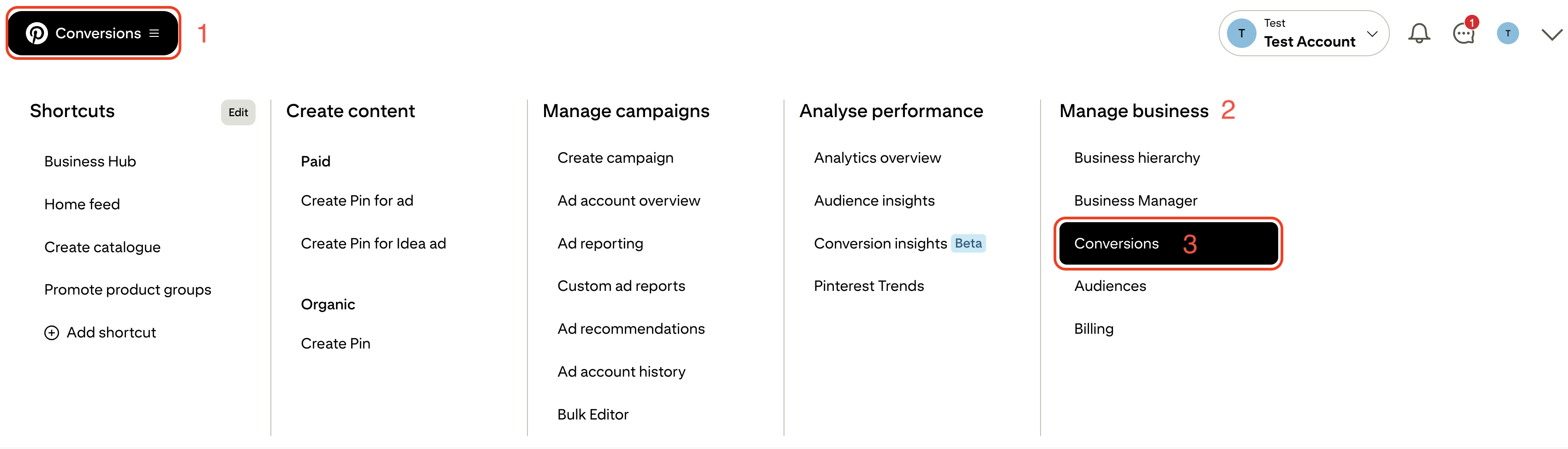The height and width of the screenshot is (449, 1568).
Task: Open the messages chat bubble icon
Action: click(1463, 34)
